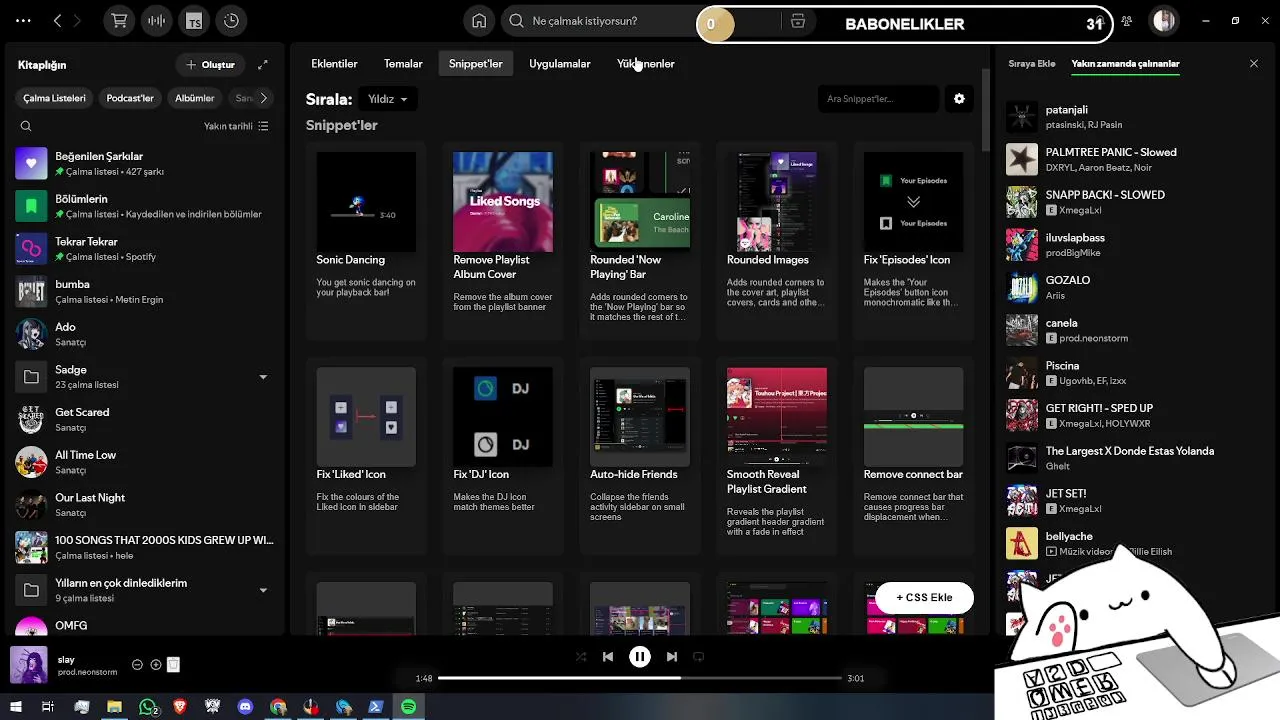Skip to next track
1280x720 pixels.
coord(672,657)
